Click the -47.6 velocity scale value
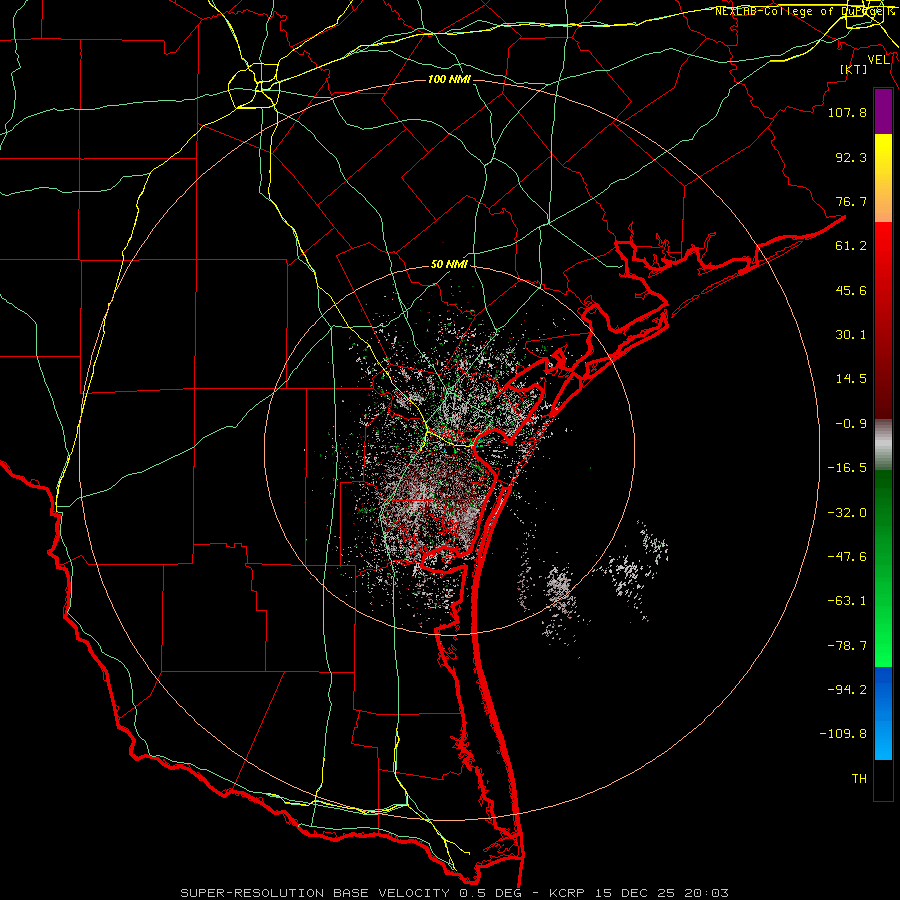The width and height of the screenshot is (900, 900). tap(847, 557)
